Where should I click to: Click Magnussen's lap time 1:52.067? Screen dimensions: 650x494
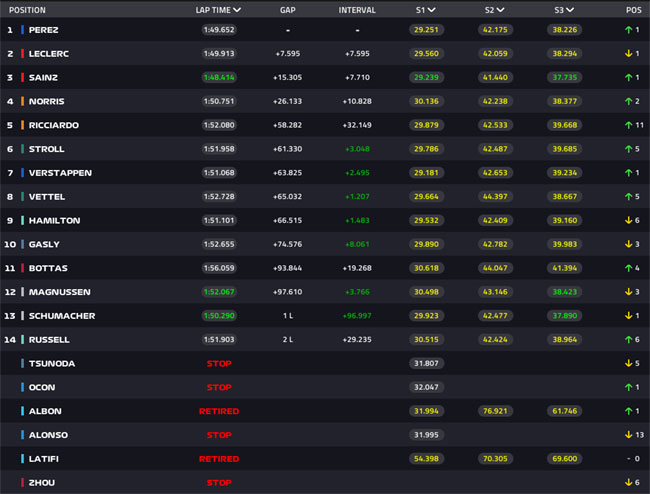click(x=219, y=292)
